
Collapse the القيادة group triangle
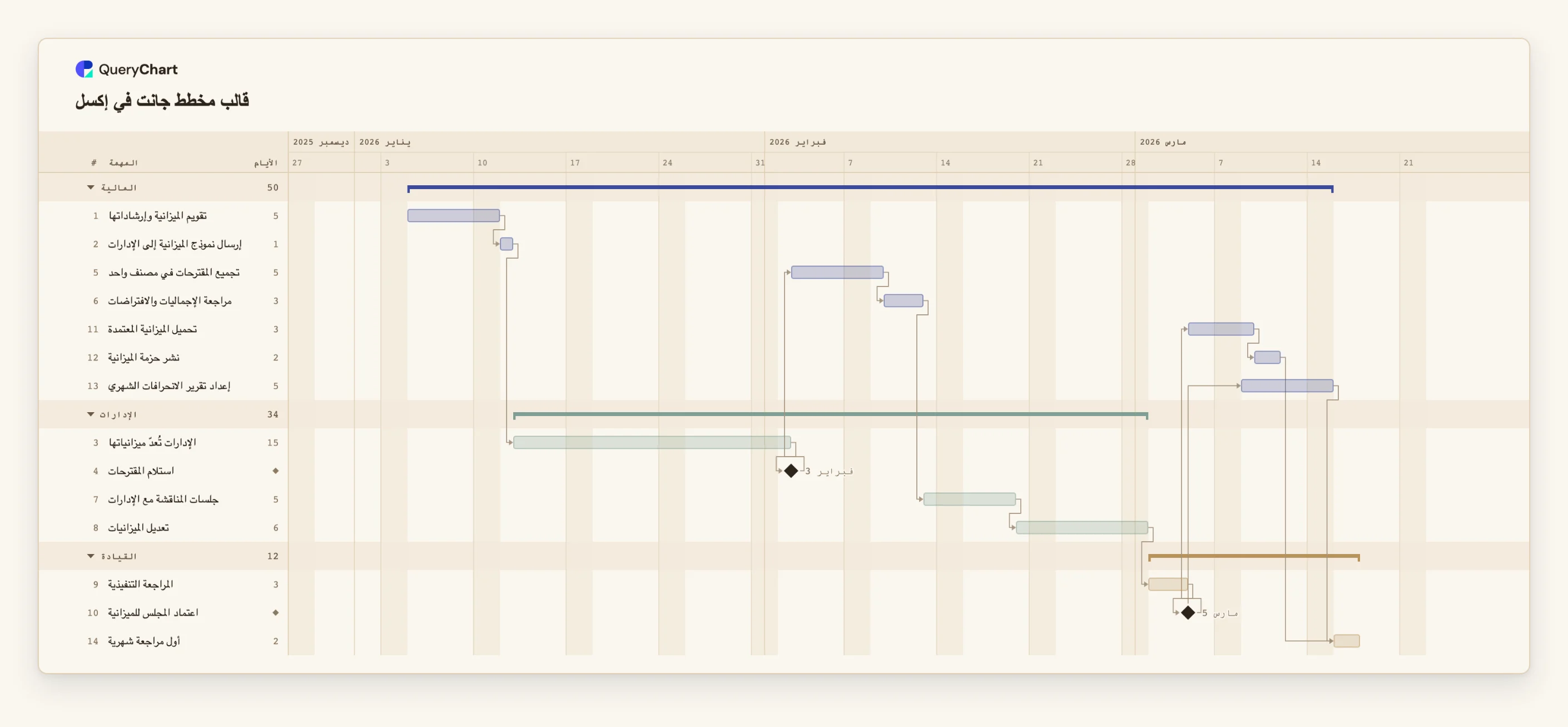pos(91,556)
